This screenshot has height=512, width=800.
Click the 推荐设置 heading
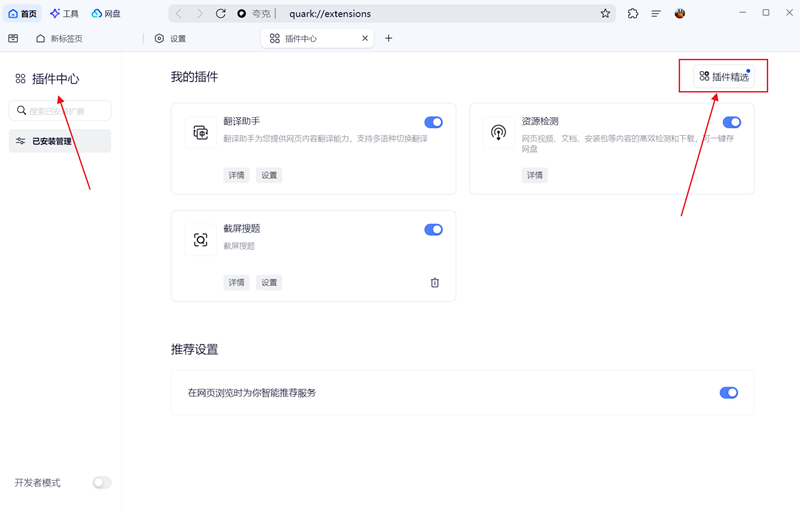click(194, 349)
